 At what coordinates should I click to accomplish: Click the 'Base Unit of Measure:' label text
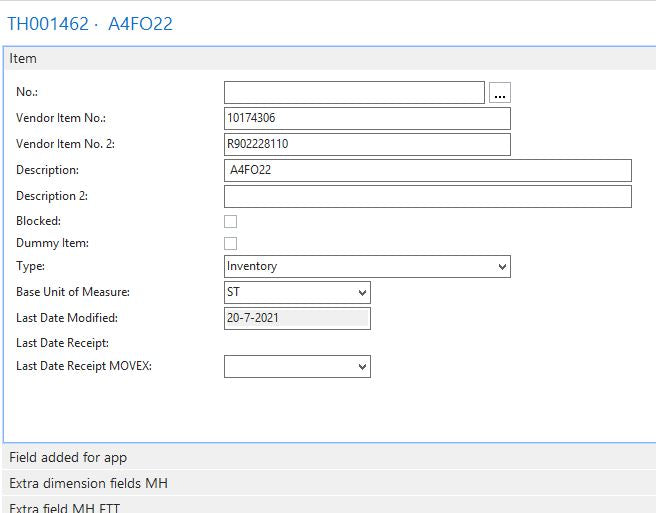tap(73, 292)
